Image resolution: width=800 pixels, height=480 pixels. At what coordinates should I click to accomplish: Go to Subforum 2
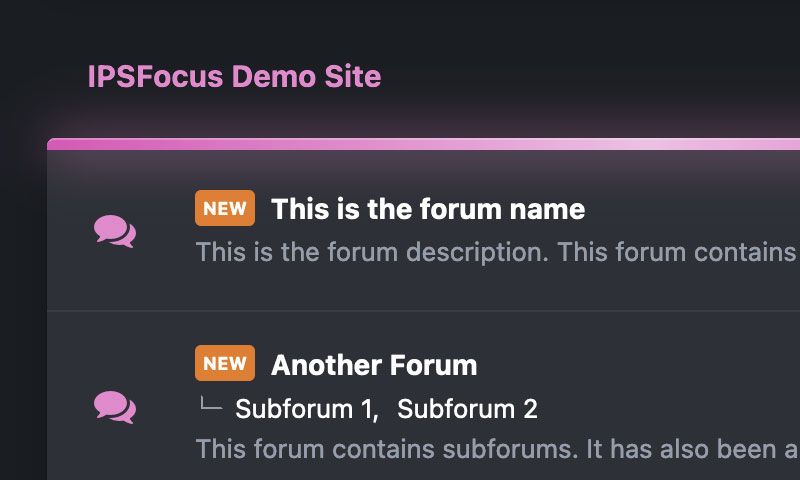[467, 409]
